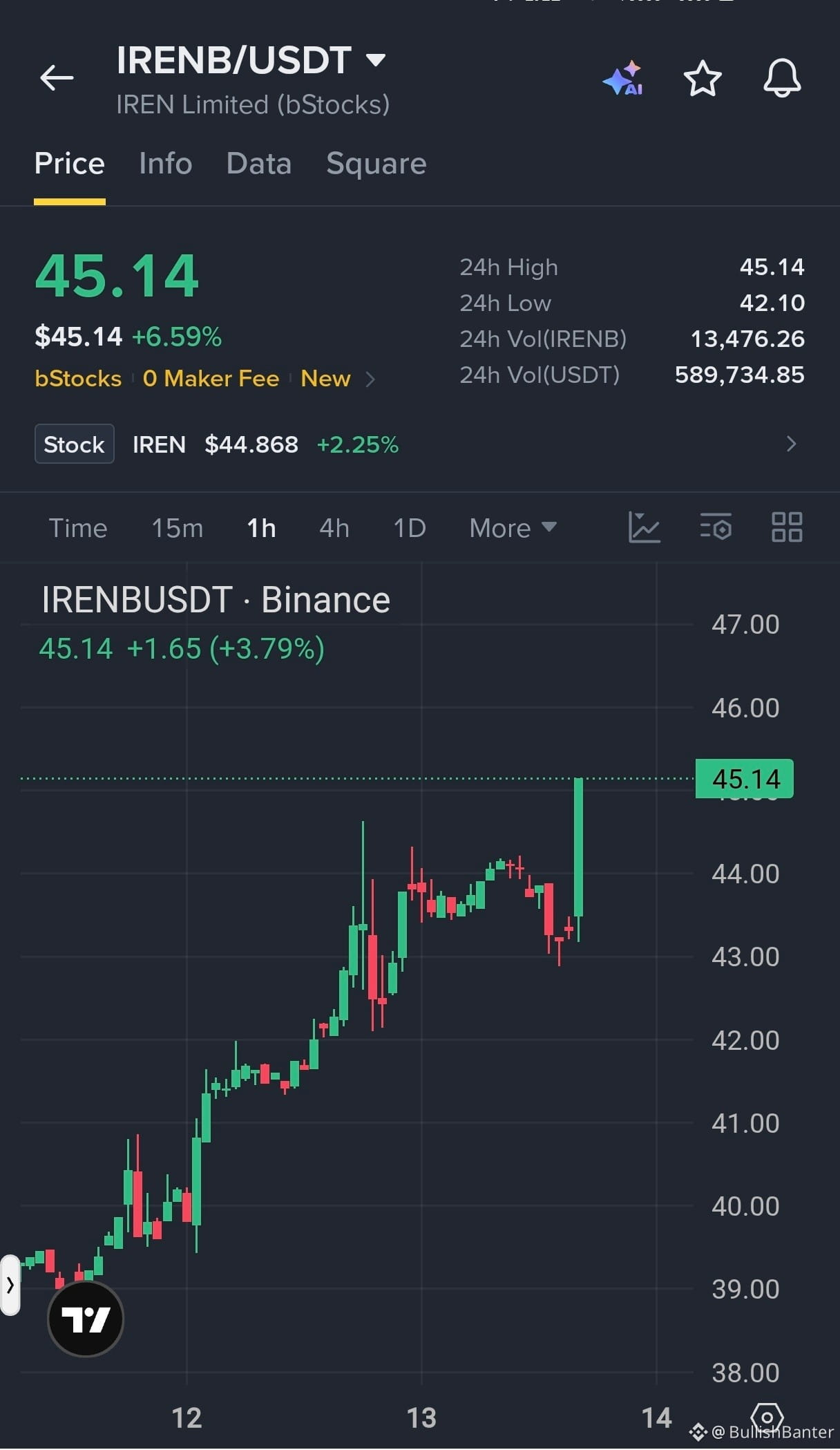Select the 1h chart interval
The height and width of the screenshot is (1450, 840).
[261, 528]
